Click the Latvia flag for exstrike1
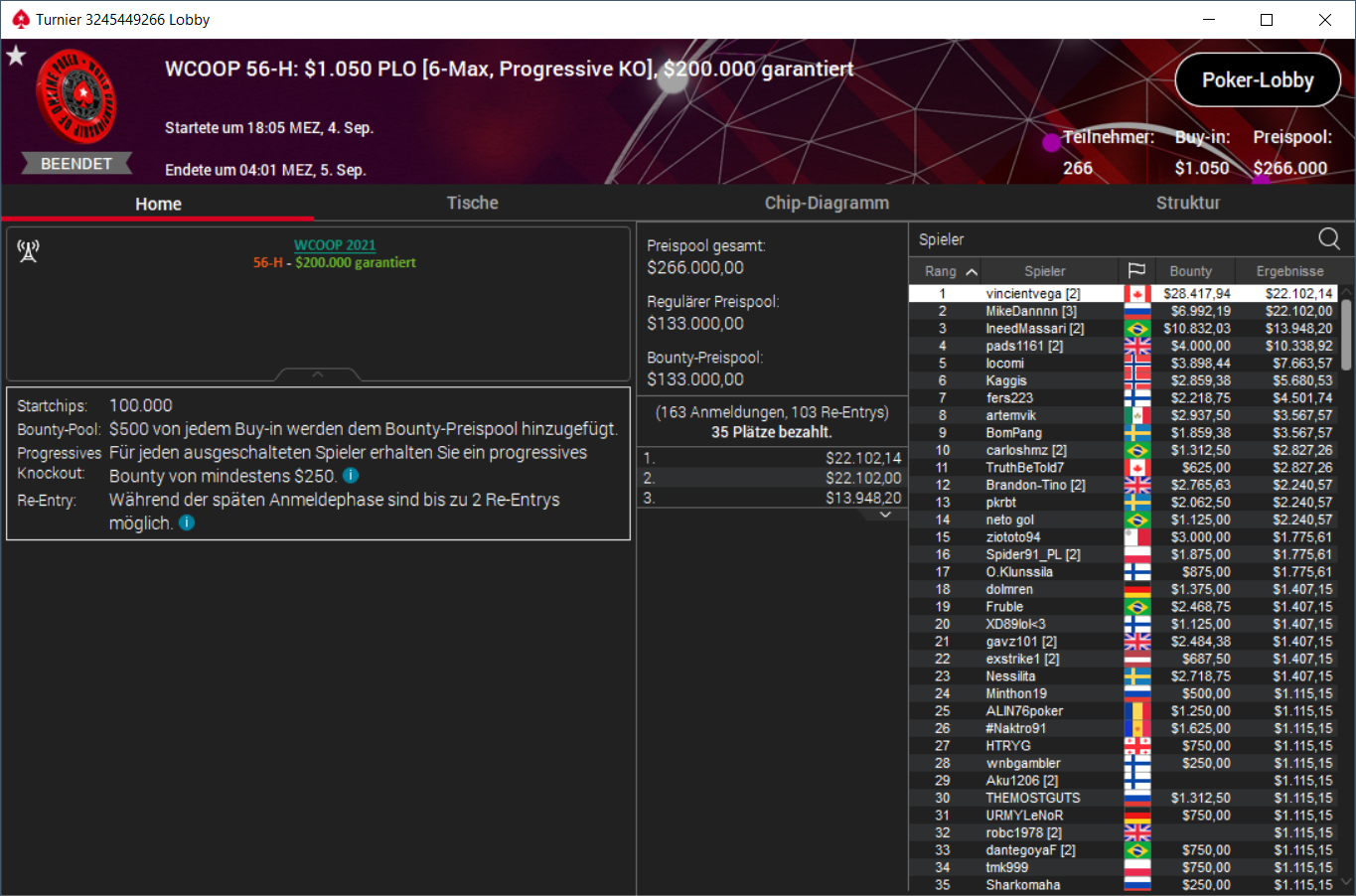 (1137, 659)
